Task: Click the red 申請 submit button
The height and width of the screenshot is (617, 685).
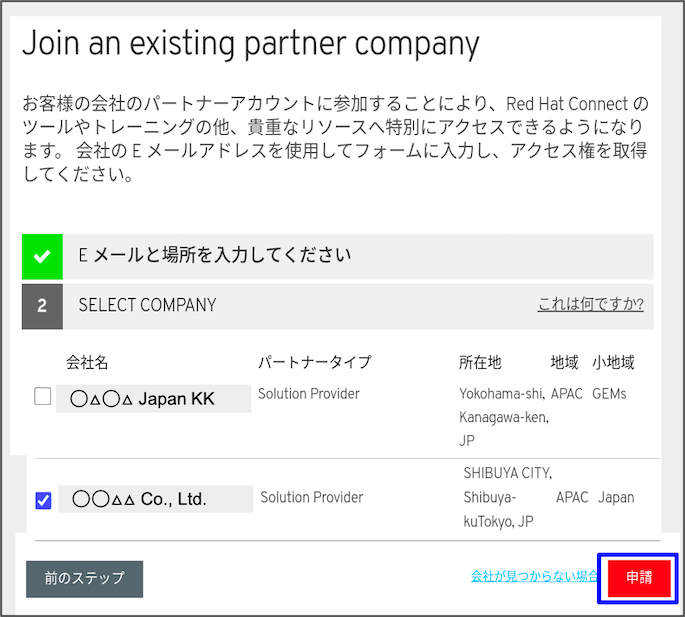Action: (x=639, y=578)
